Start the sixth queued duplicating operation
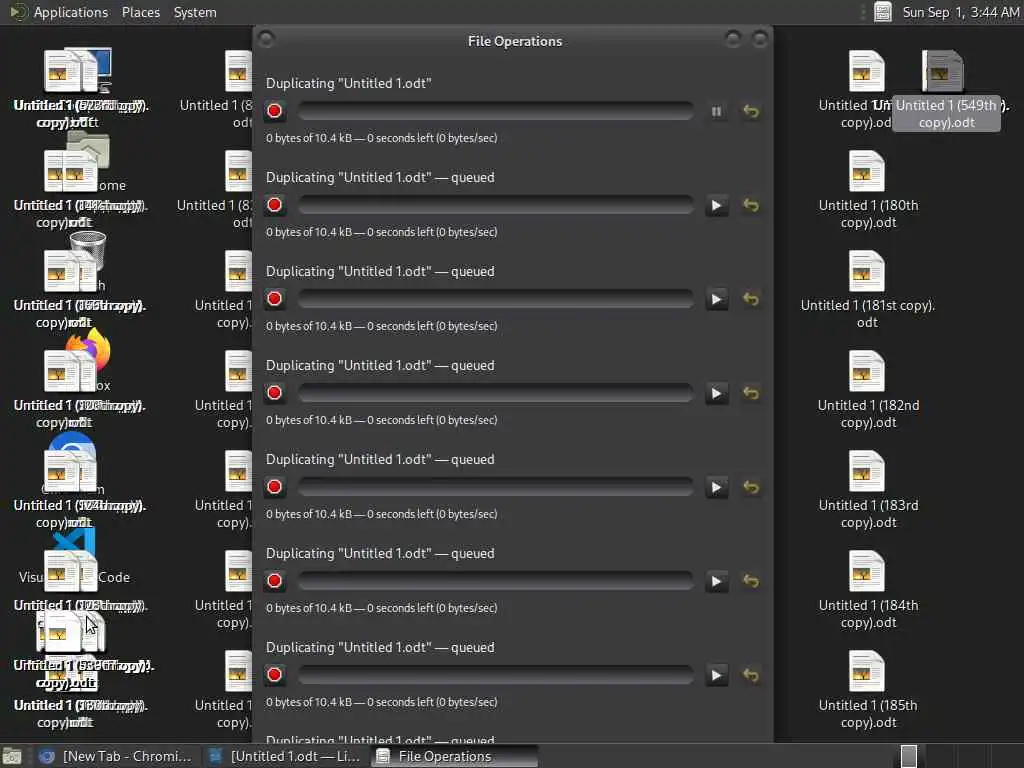Viewport: 1024px width, 768px height. pos(716,676)
